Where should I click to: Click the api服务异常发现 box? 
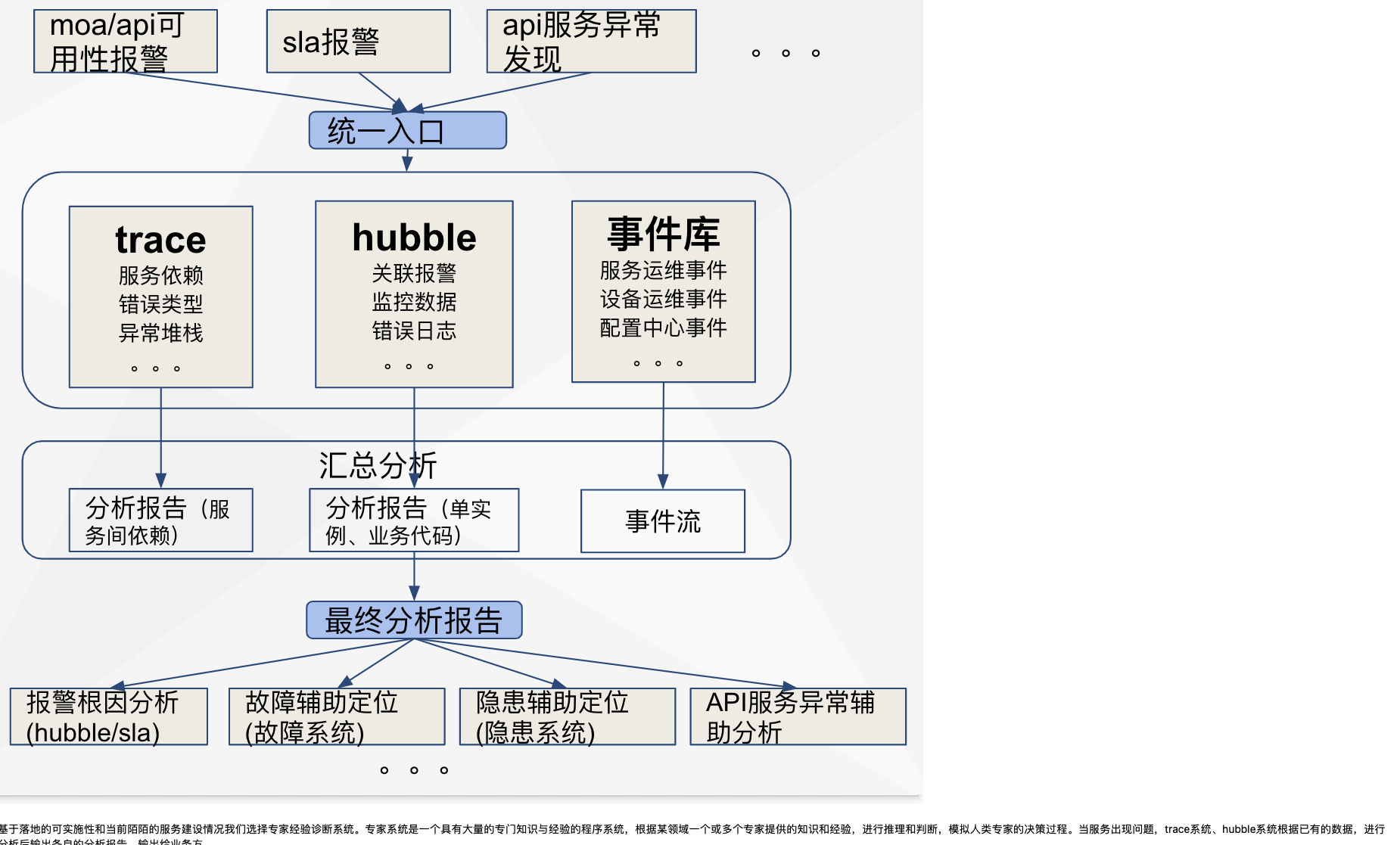point(592,42)
